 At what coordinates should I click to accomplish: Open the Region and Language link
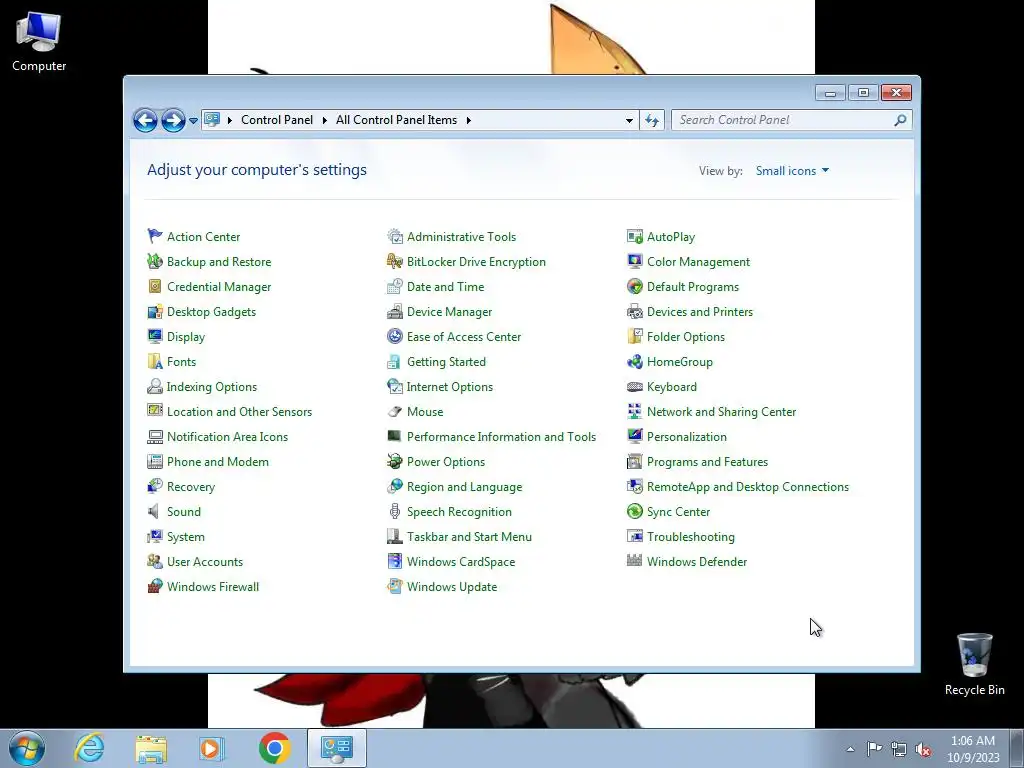[464, 487]
